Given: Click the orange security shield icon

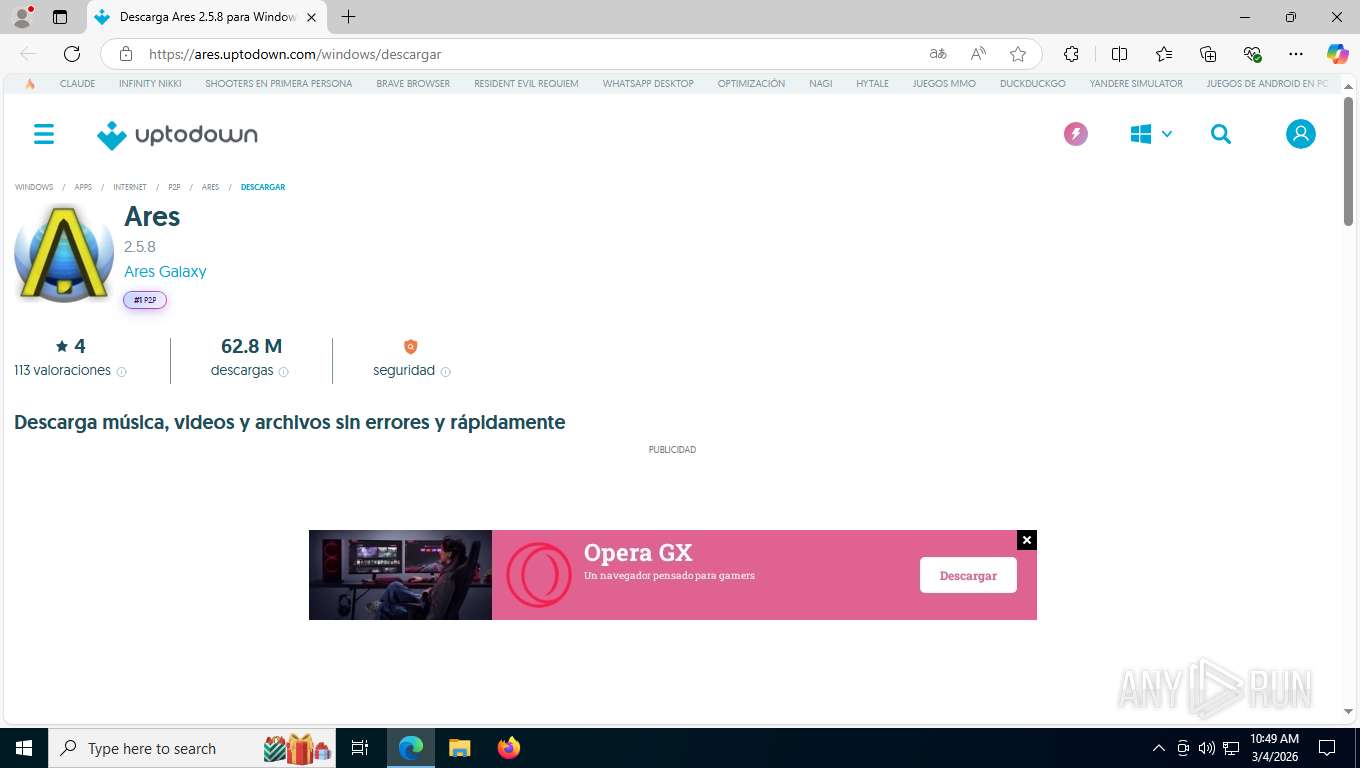Looking at the screenshot, I should coord(410,347).
